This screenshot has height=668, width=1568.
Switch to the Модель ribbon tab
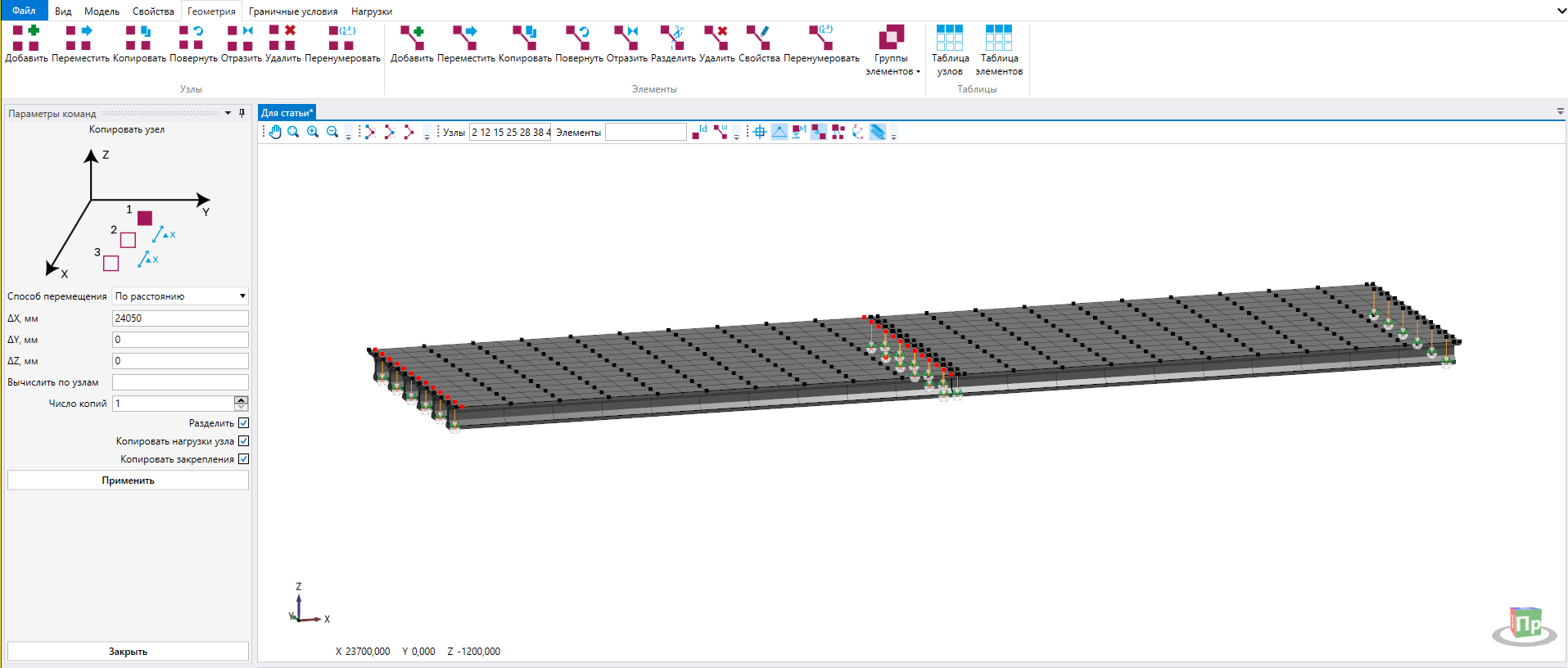[102, 11]
